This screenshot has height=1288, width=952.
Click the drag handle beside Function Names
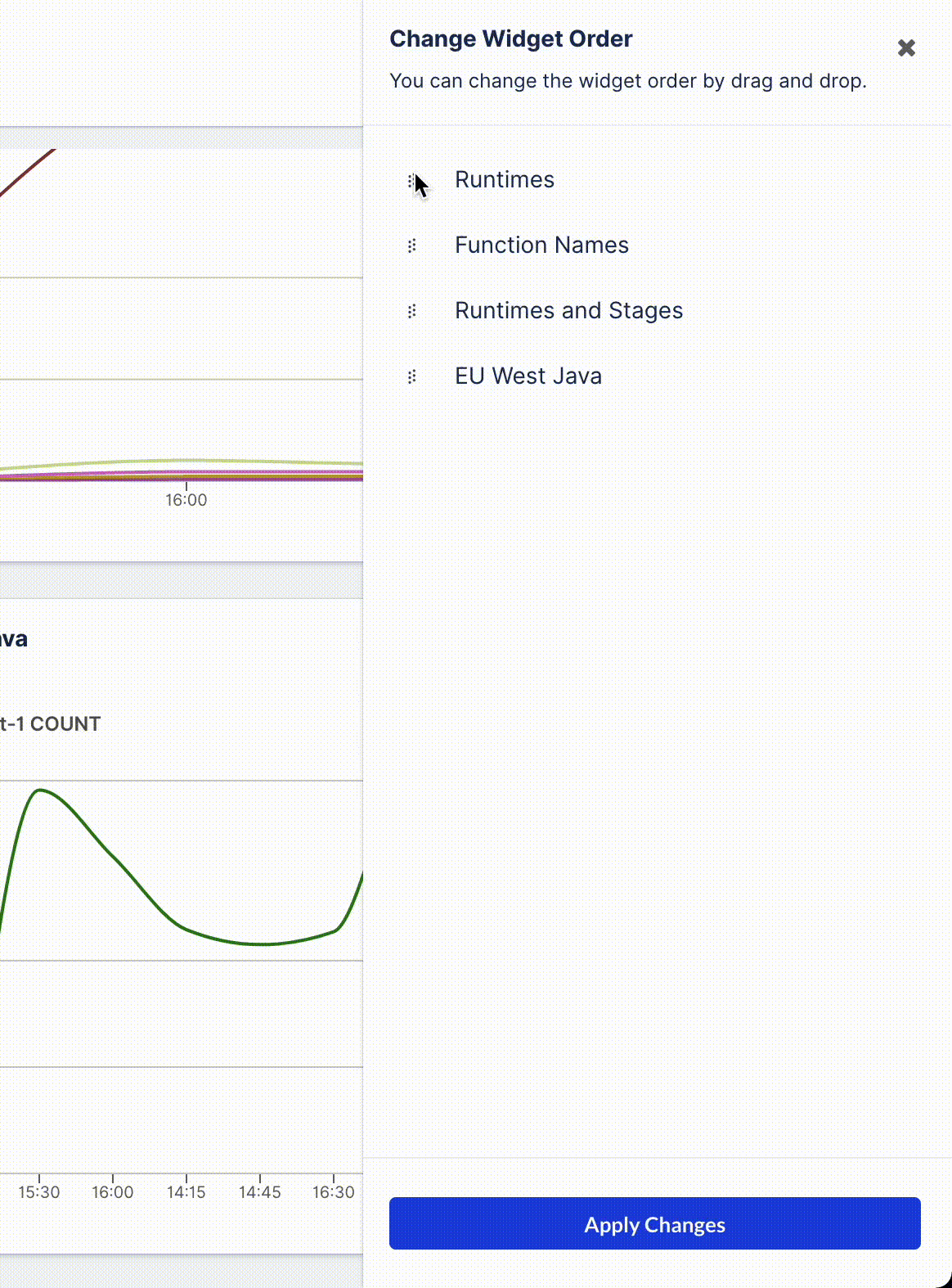(411, 245)
